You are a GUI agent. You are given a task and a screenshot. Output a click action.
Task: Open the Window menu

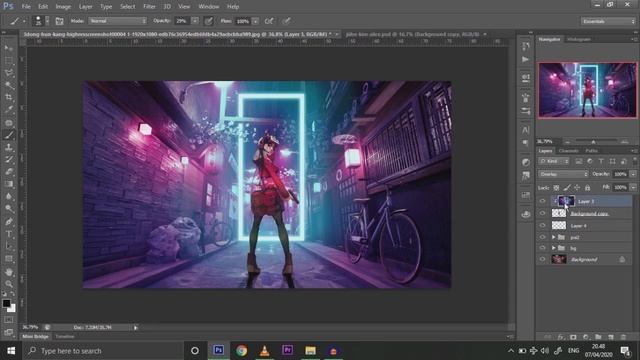coord(209,7)
